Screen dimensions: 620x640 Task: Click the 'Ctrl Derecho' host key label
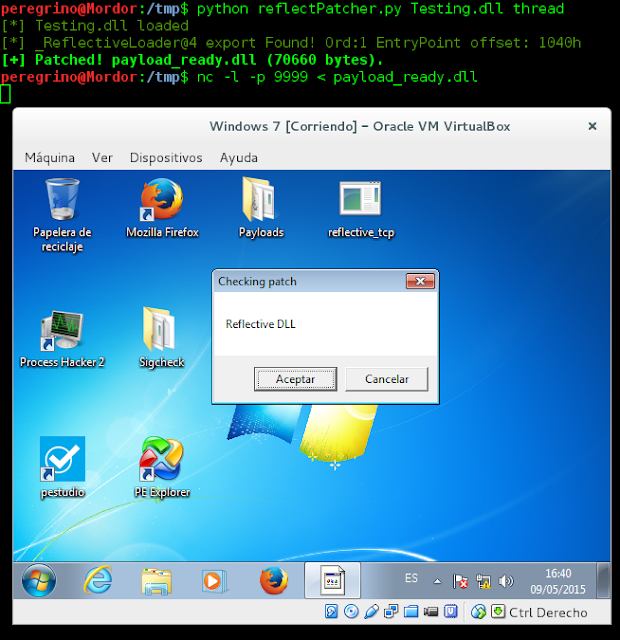pyautogui.click(x=548, y=612)
